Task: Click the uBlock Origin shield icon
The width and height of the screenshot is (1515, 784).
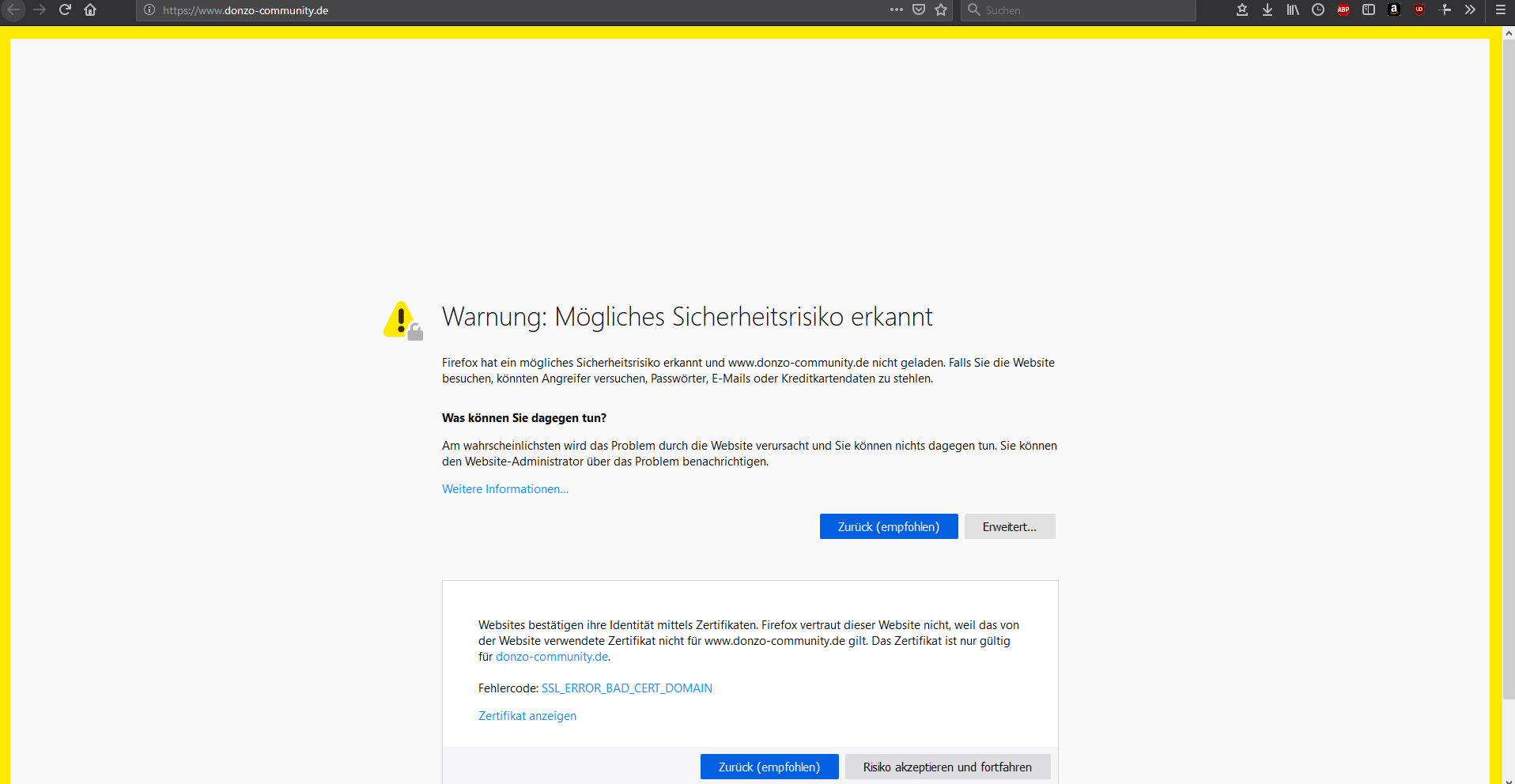Action: 1419,9
